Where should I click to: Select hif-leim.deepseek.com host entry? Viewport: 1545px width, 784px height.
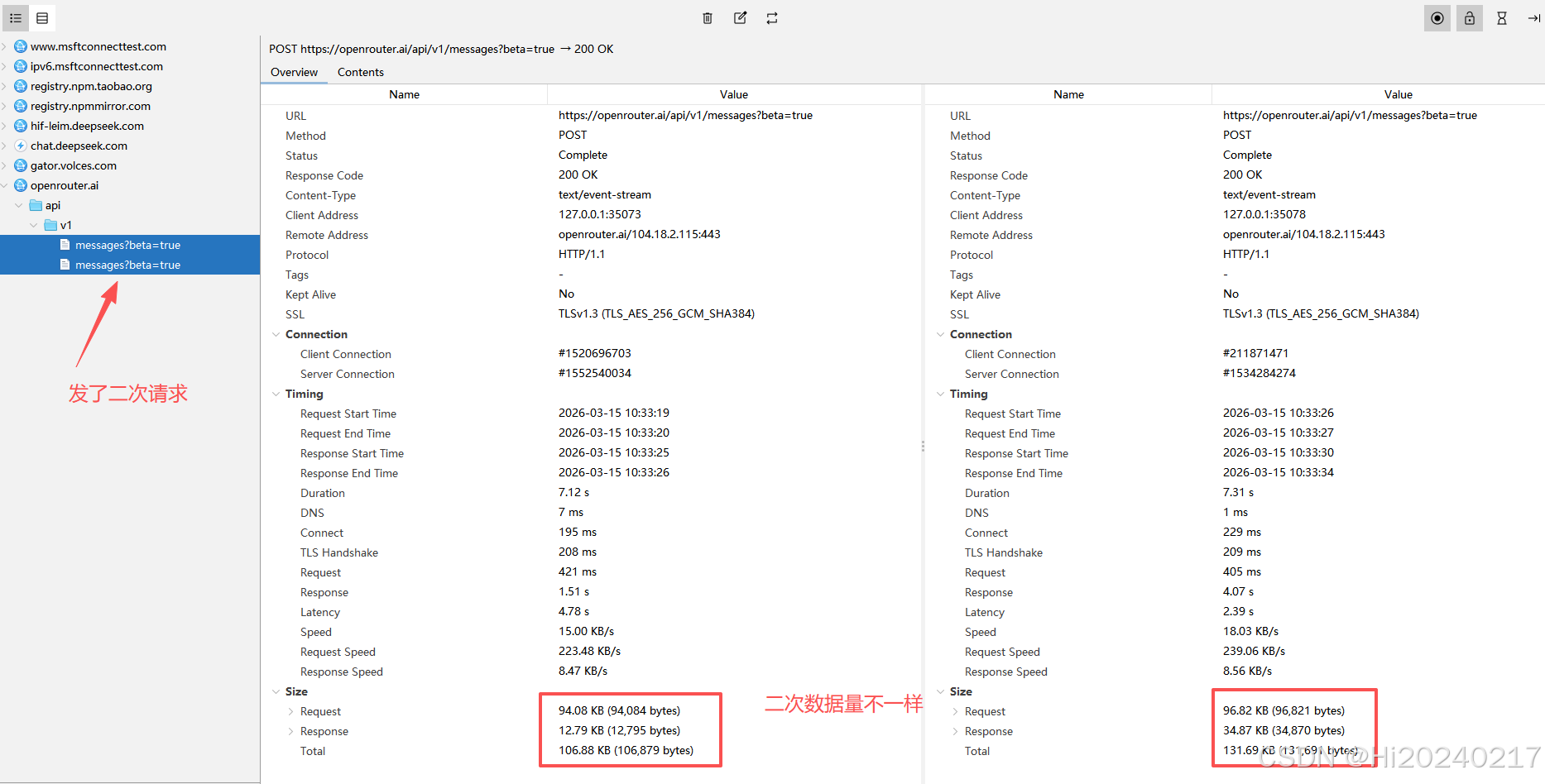pos(87,126)
